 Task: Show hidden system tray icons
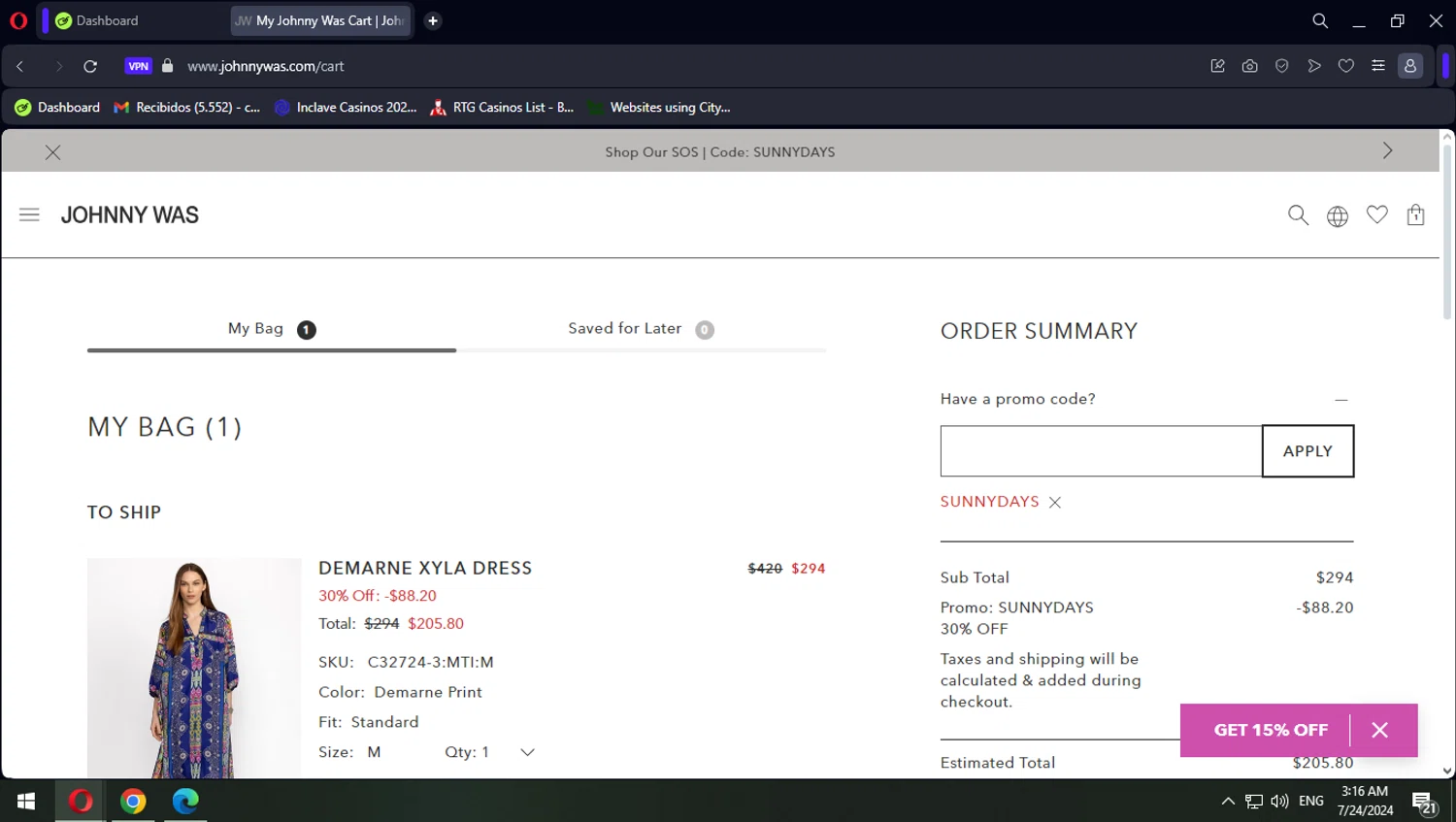click(1228, 801)
